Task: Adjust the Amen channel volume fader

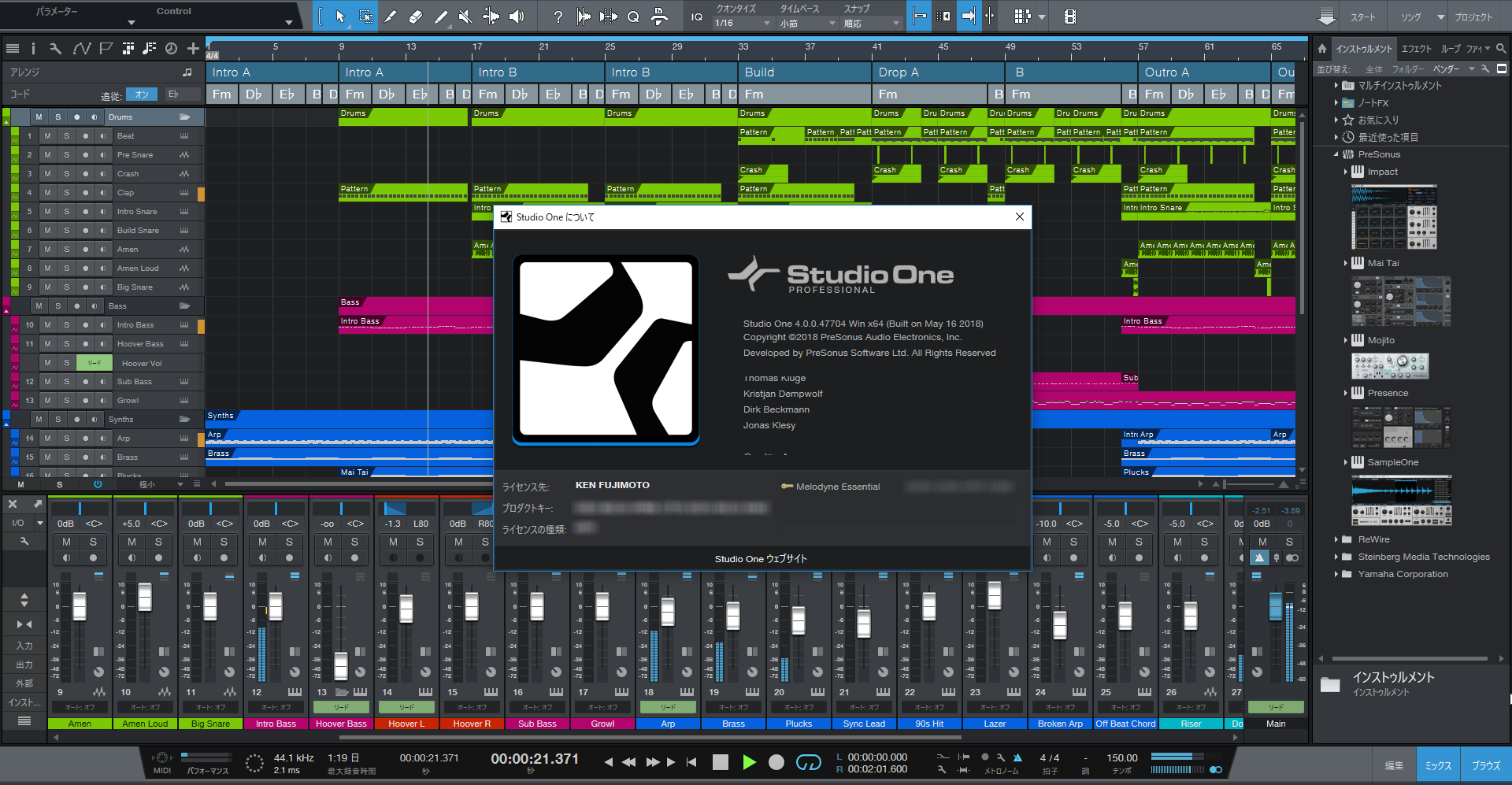Action: pos(80,606)
